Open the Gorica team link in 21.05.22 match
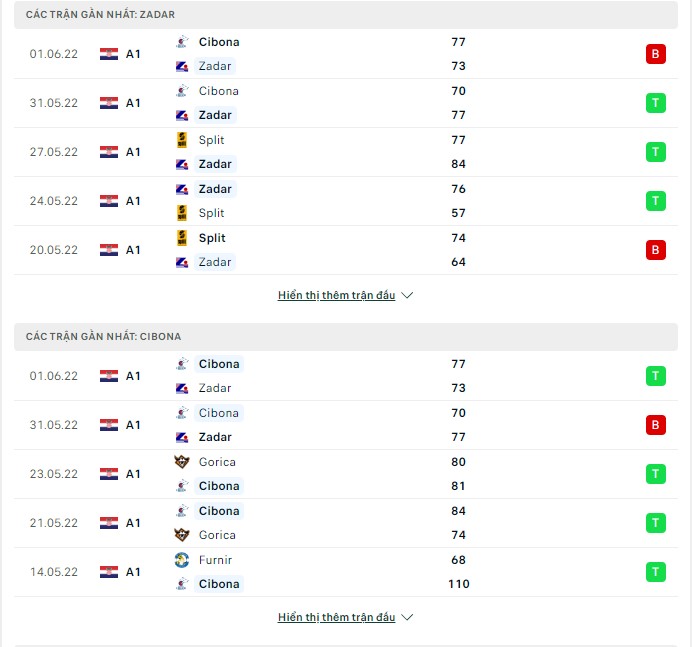 (217, 535)
